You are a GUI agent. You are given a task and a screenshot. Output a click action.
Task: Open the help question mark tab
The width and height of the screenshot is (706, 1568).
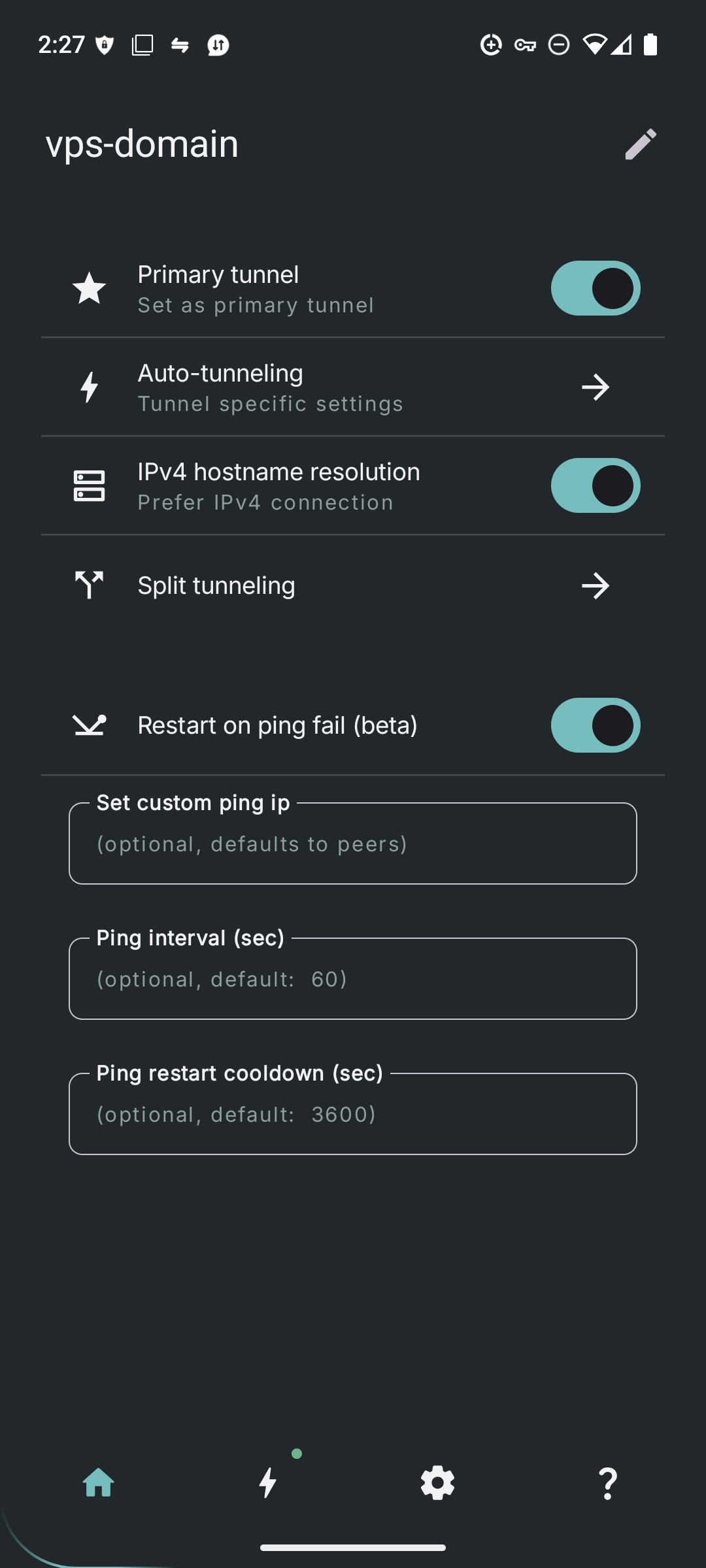[607, 1483]
